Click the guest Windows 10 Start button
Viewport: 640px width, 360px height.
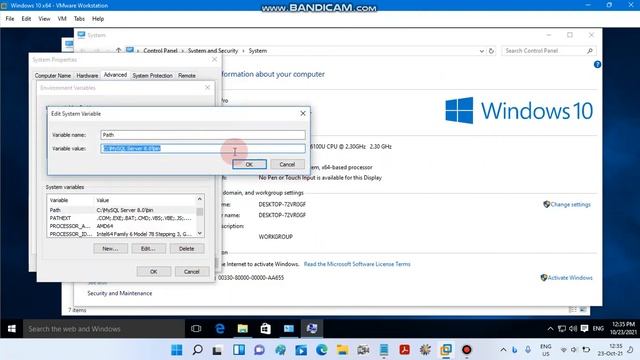[11, 329]
